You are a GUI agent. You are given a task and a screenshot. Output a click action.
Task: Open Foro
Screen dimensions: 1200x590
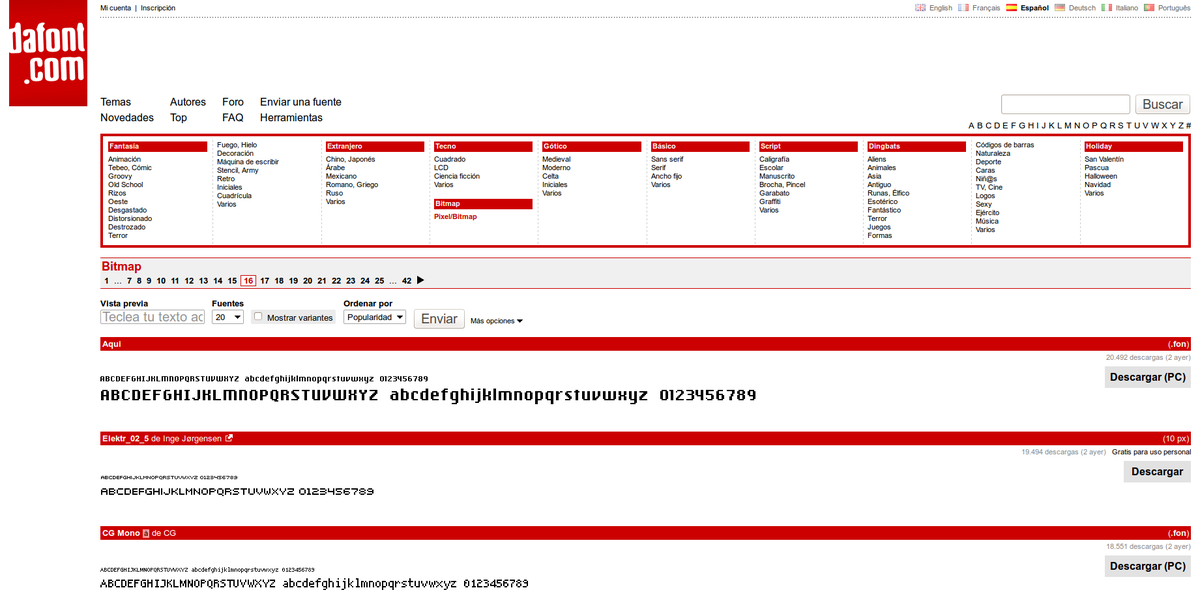(x=233, y=102)
